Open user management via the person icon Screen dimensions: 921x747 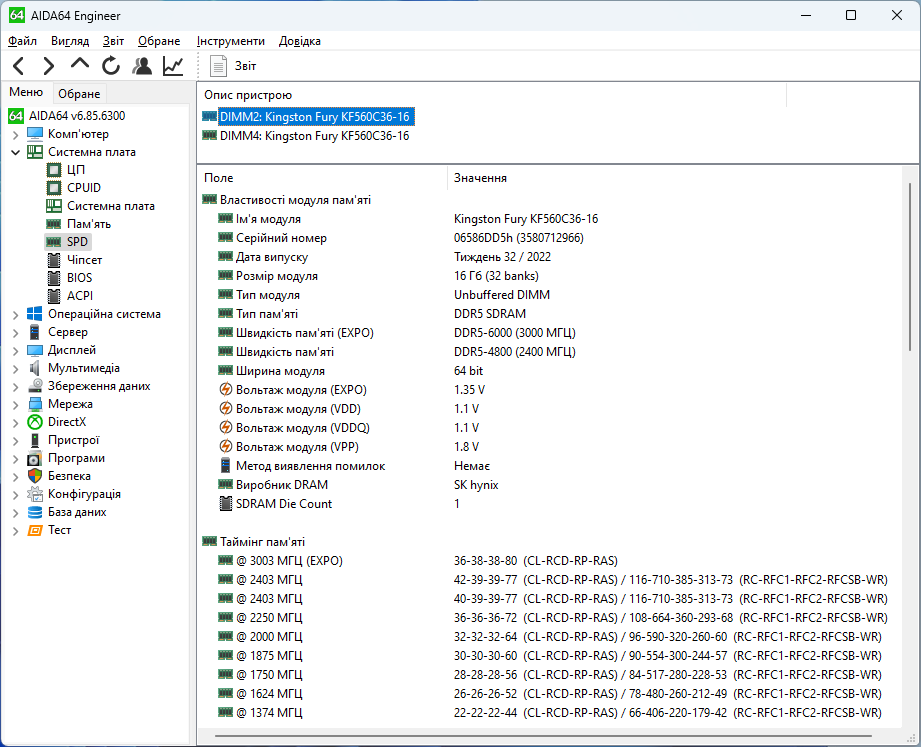pos(142,66)
